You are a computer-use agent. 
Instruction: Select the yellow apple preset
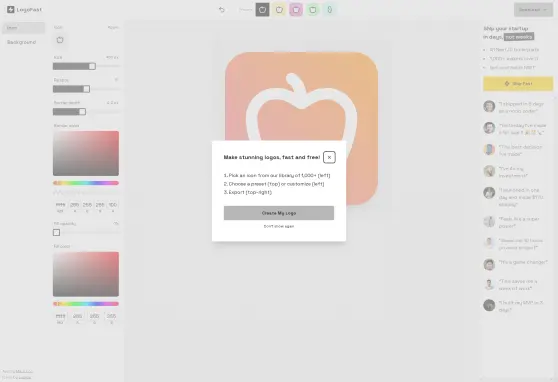point(279,10)
